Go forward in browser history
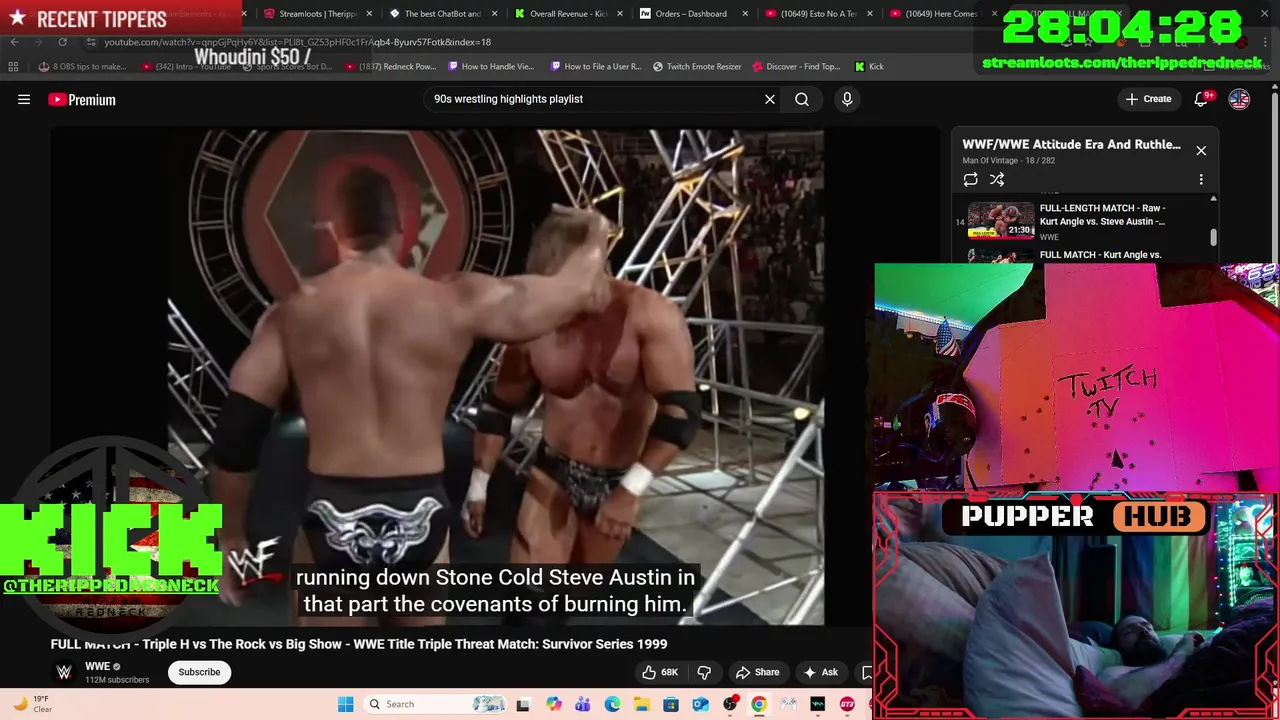This screenshot has height=720, width=1280. 39,42
